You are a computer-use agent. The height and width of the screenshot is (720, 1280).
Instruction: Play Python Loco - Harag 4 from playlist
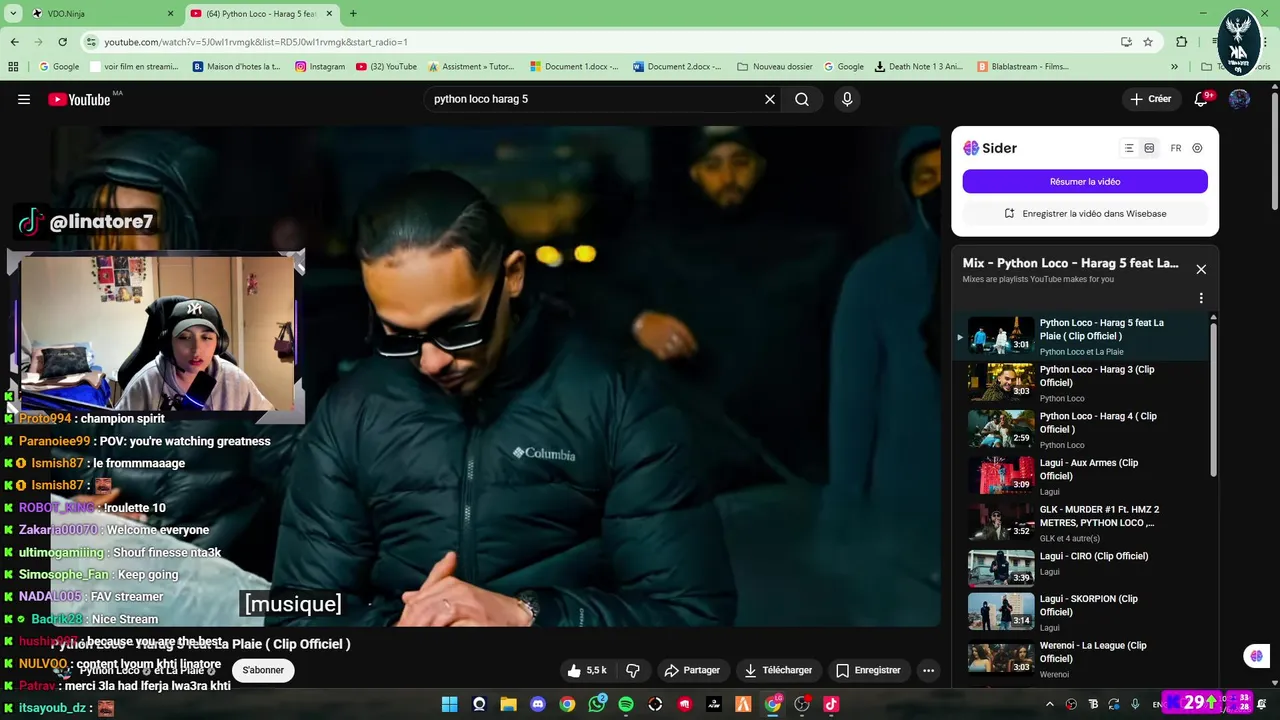point(1080,430)
